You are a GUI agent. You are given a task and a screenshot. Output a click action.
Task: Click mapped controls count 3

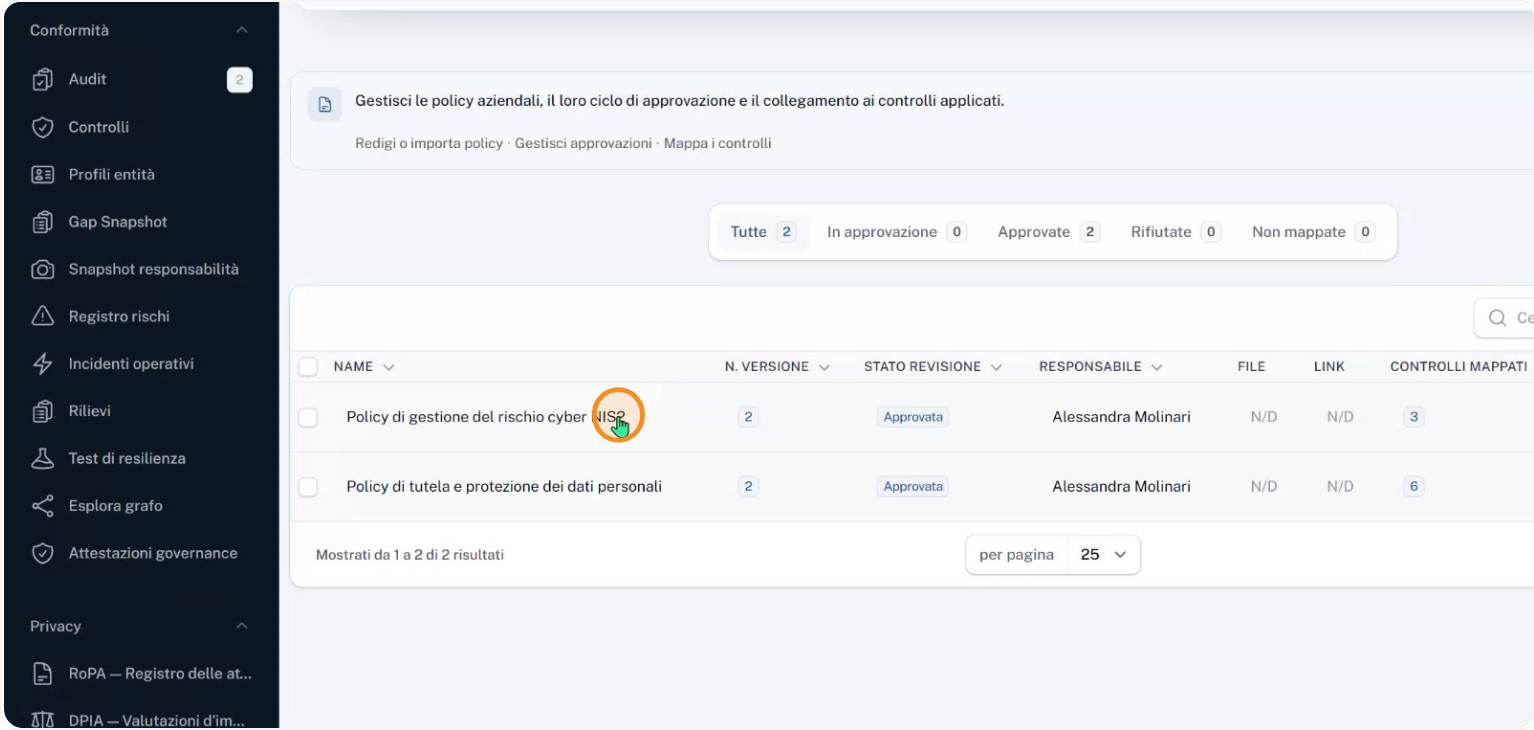tap(1413, 417)
